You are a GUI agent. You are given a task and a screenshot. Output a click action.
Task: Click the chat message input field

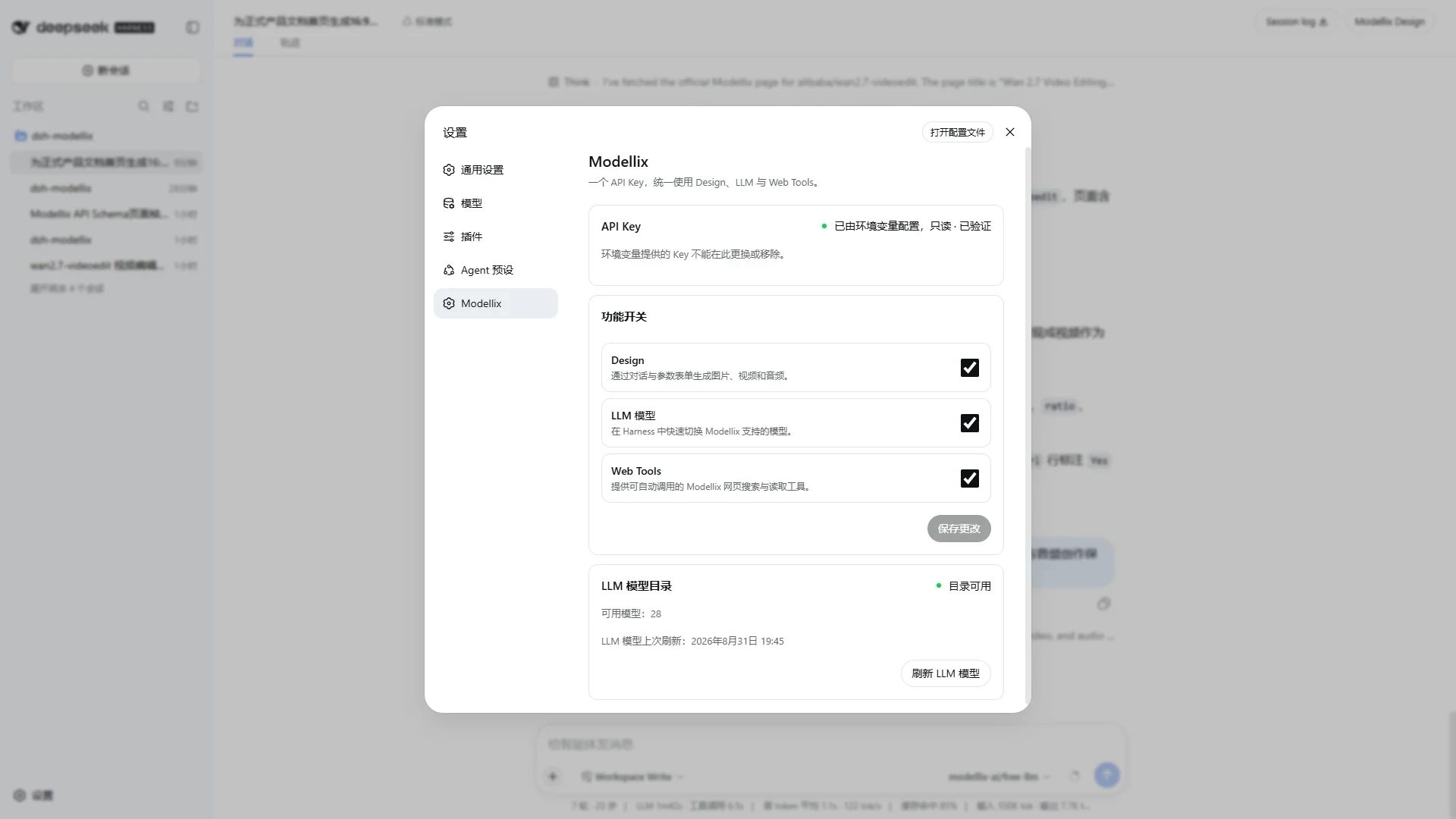coord(830,745)
